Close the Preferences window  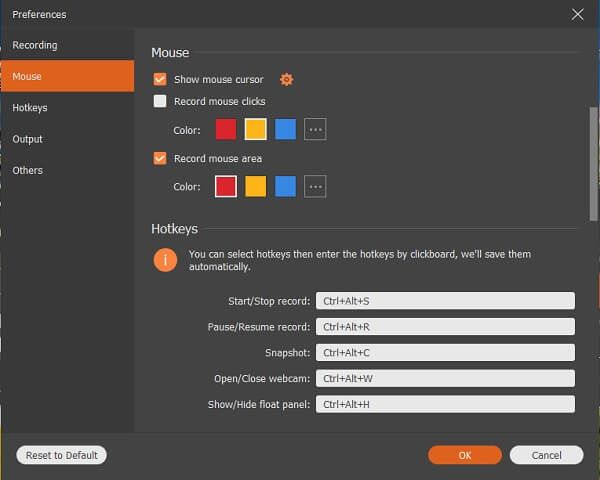click(x=577, y=14)
